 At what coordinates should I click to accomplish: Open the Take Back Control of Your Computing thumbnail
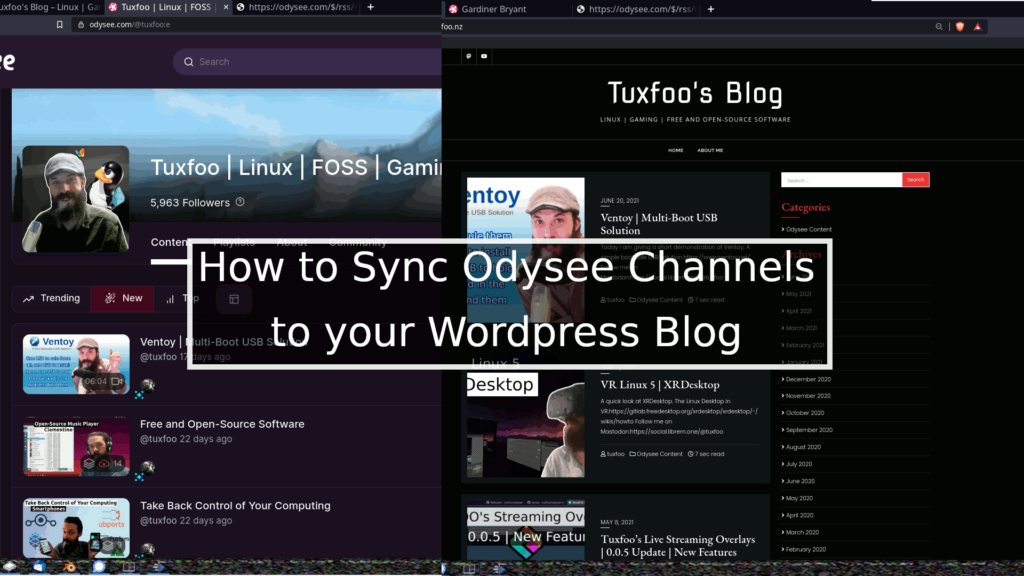[x=76, y=528]
